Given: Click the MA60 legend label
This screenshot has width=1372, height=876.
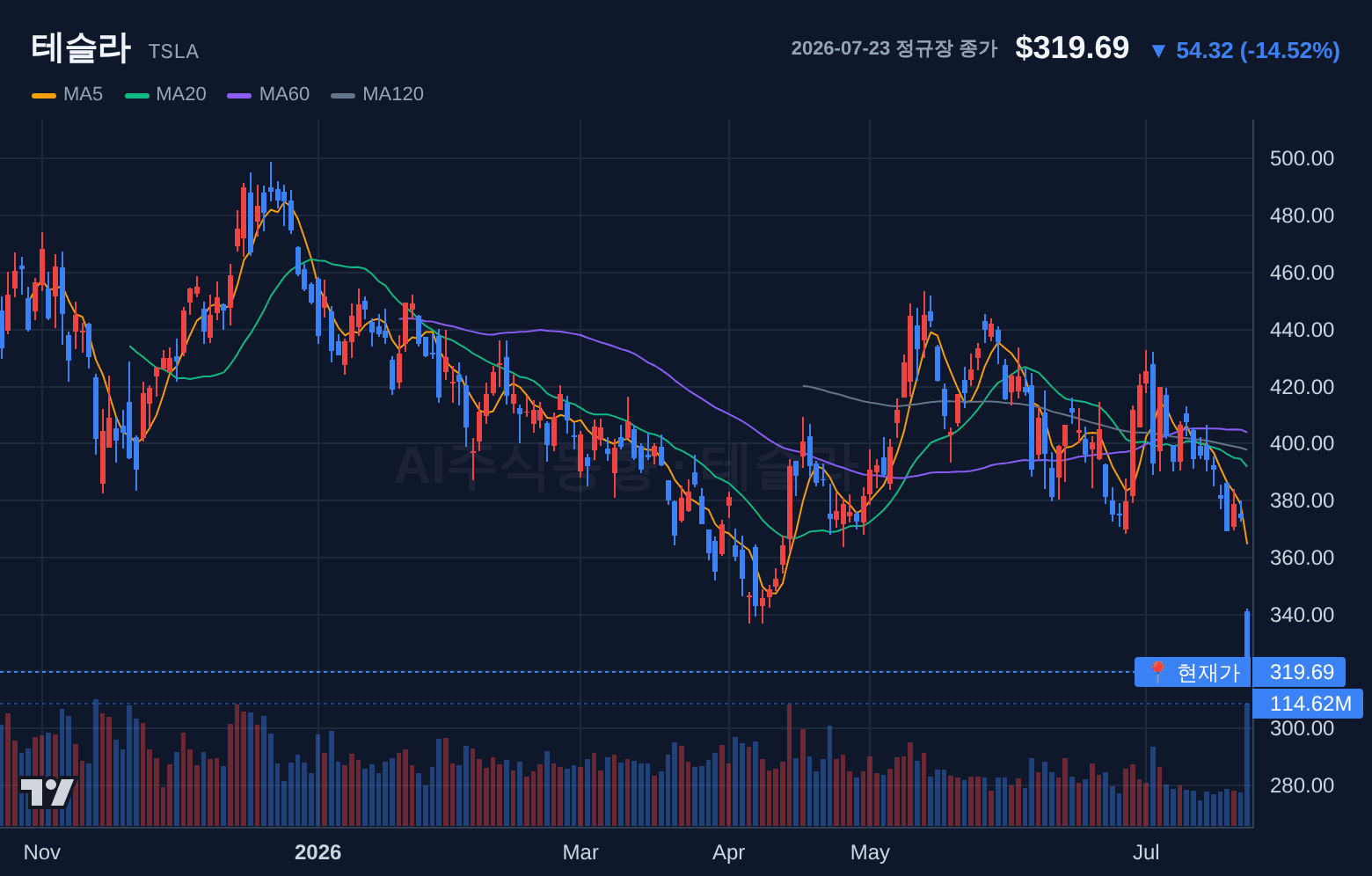Looking at the screenshot, I should click(x=284, y=94).
